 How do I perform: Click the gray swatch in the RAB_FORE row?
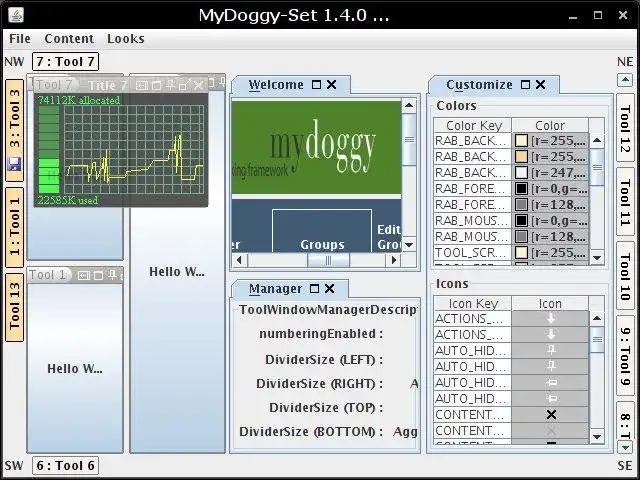tap(521, 204)
